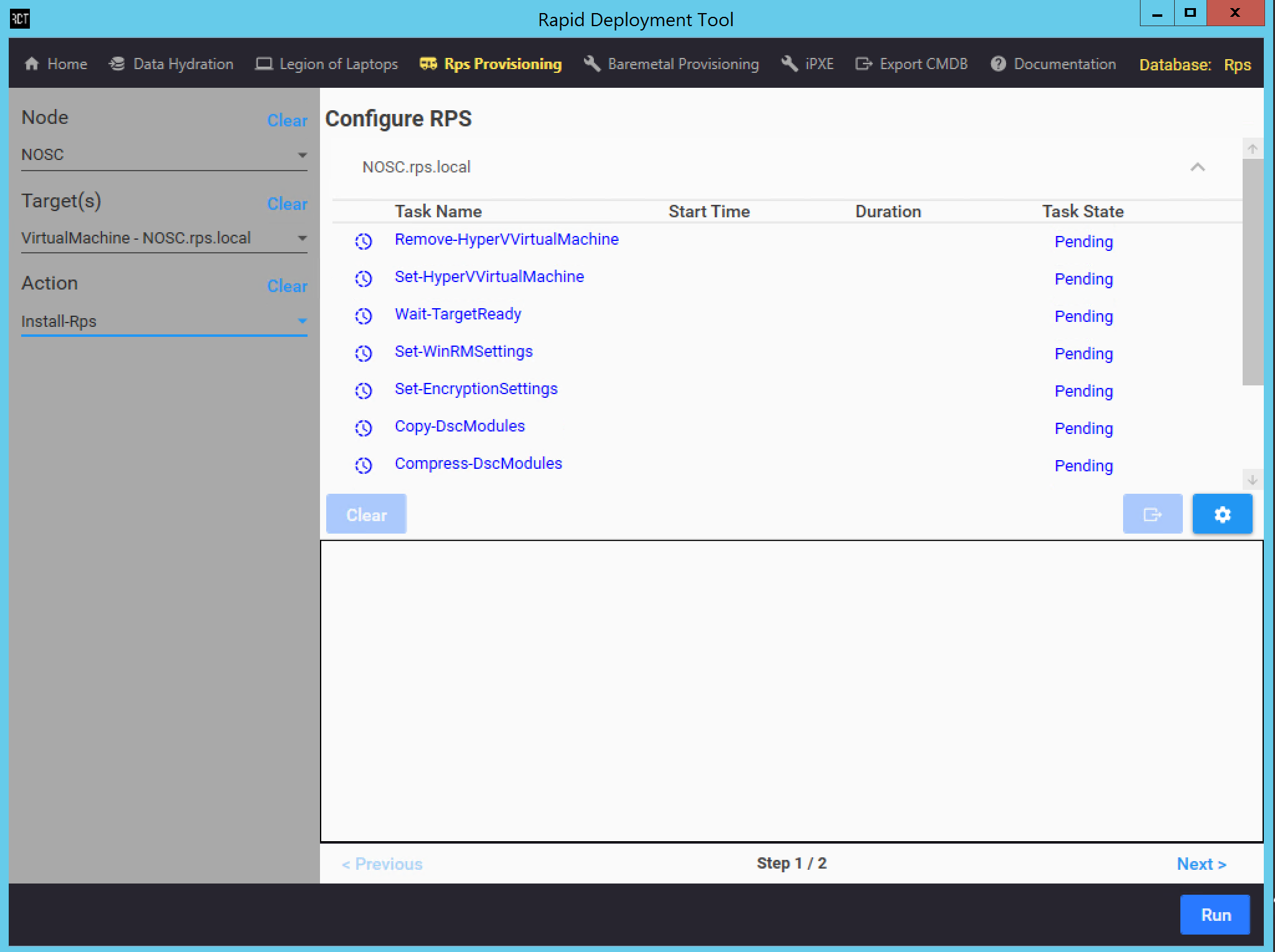Open the Node dropdown showing NOSC
This screenshot has height=952, width=1275.
pyautogui.click(x=164, y=155)
